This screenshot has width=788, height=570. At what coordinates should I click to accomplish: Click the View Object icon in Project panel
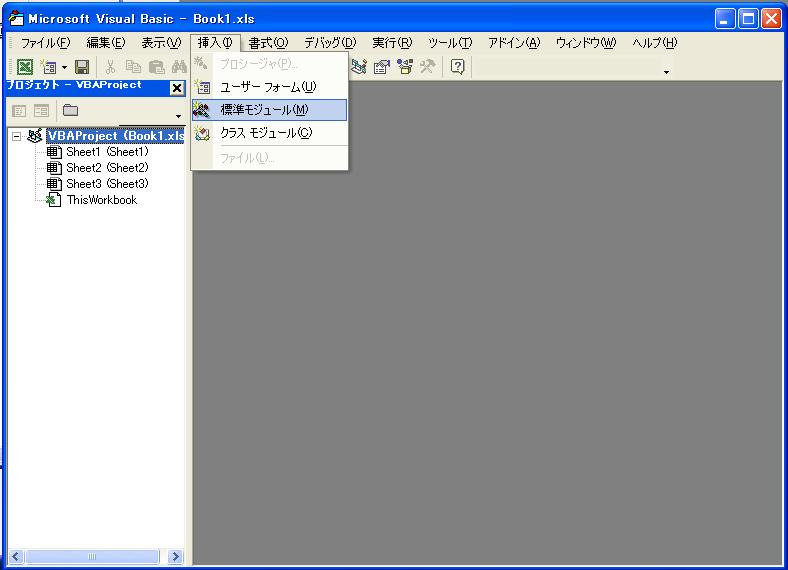pos(42,111)
